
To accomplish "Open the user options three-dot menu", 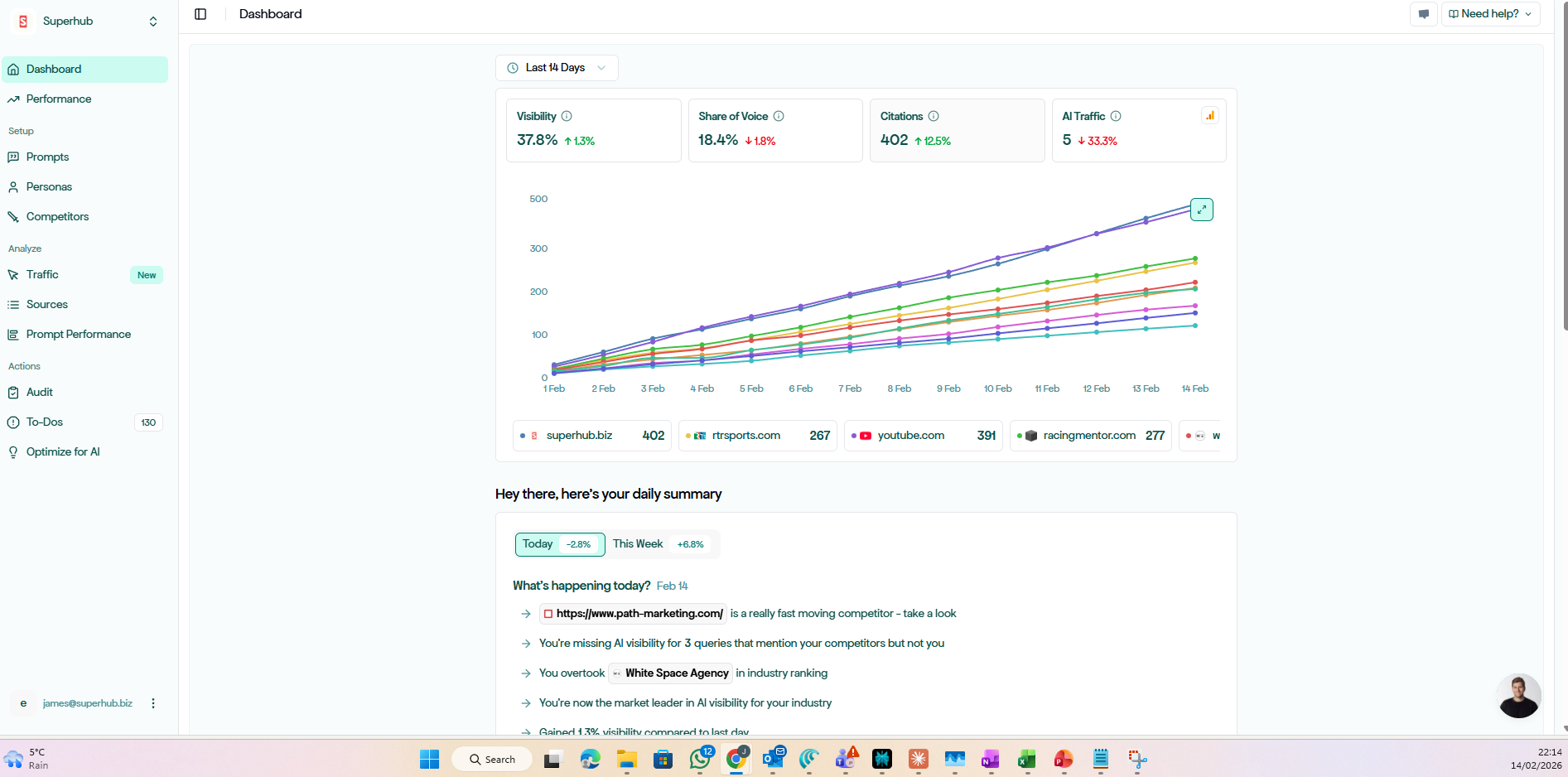I will tap(153, 703).
